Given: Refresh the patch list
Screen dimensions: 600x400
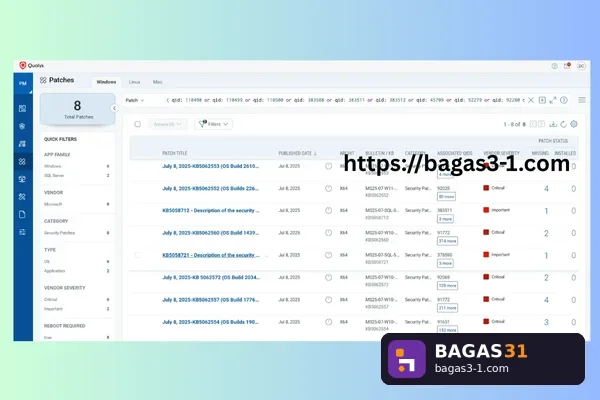Looking at the screenshot, I should tap(563, 124).
